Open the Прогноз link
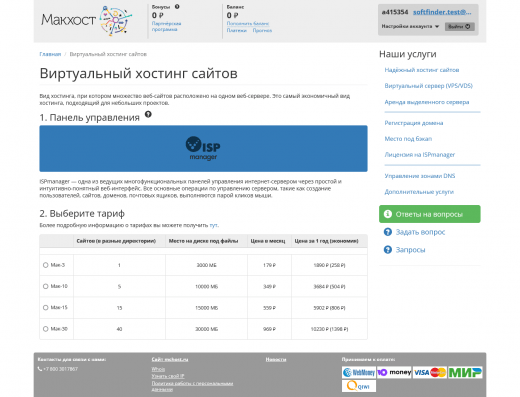 tap(262, 30)
